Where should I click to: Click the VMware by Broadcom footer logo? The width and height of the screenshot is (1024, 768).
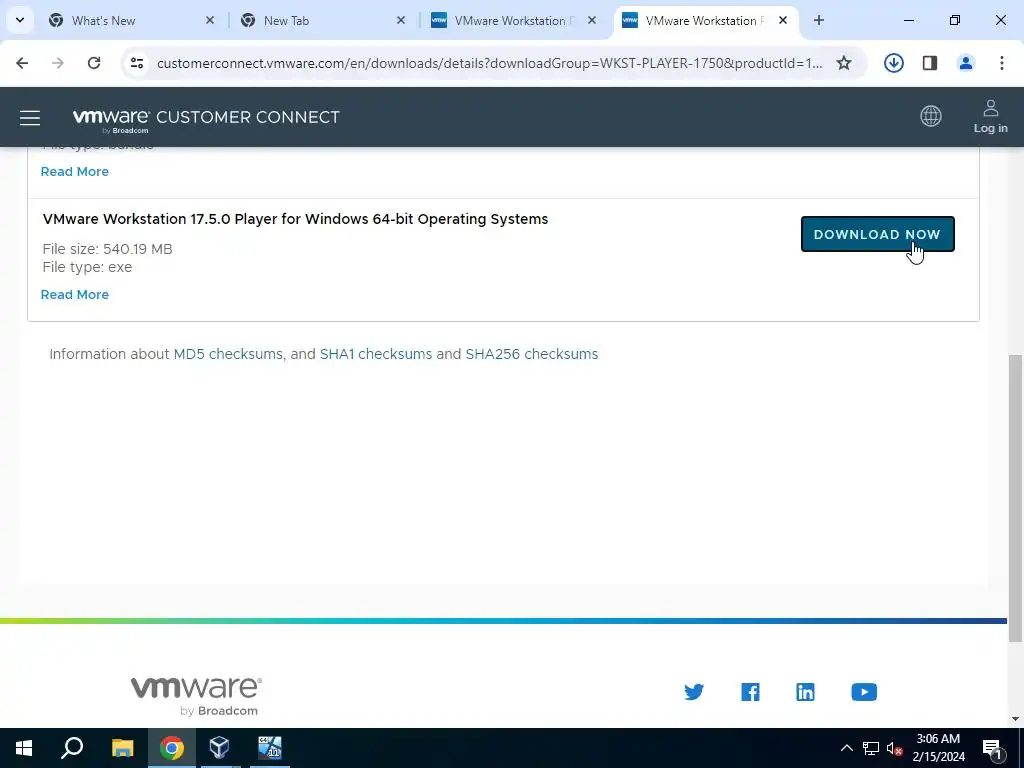[195, 696]
